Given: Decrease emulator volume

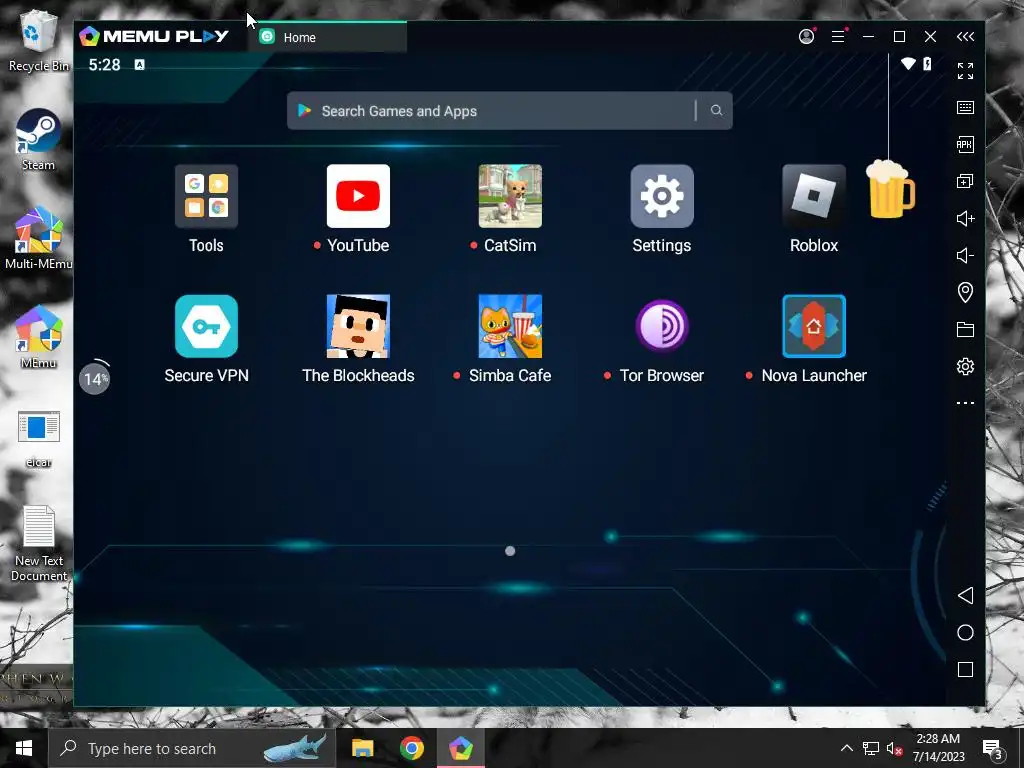Looking at the screenshot, I should 965,255.
